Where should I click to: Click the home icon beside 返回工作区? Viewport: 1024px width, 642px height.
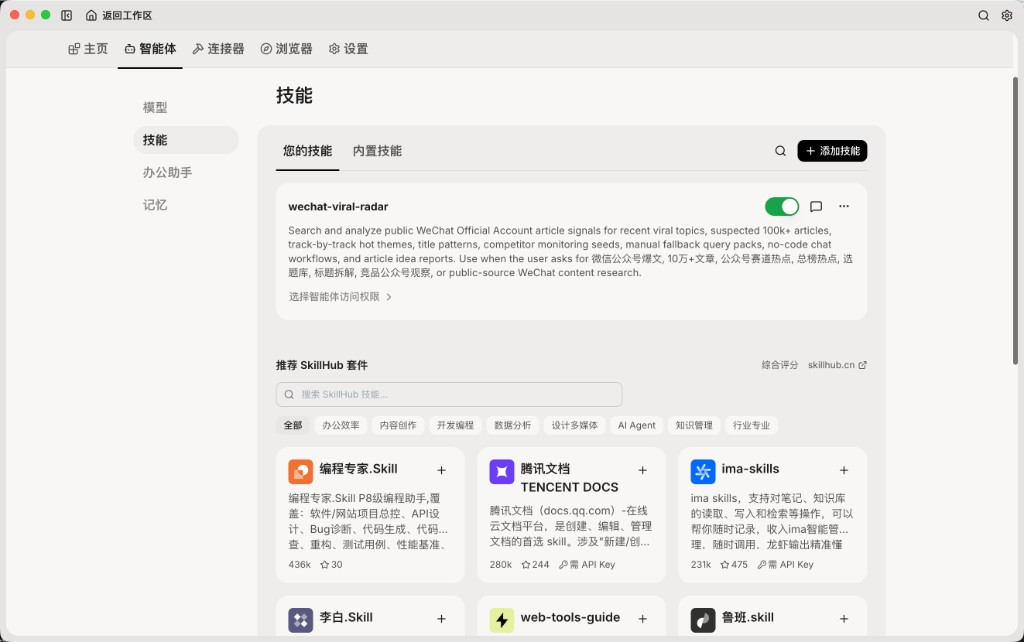point(91,15)
